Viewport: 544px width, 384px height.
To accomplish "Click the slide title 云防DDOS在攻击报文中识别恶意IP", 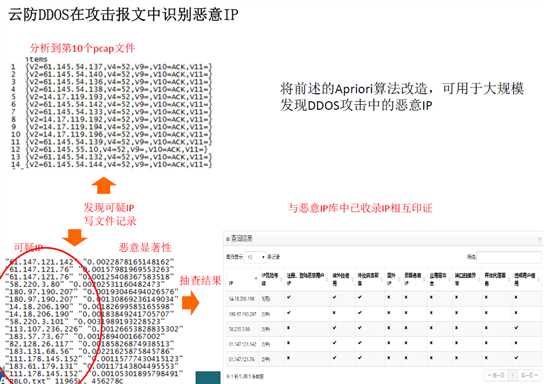I will click(123, 15).
